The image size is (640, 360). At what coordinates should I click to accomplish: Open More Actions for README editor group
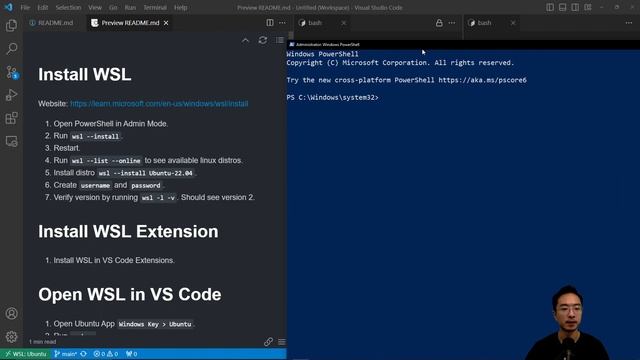click(x=282, y=23)
